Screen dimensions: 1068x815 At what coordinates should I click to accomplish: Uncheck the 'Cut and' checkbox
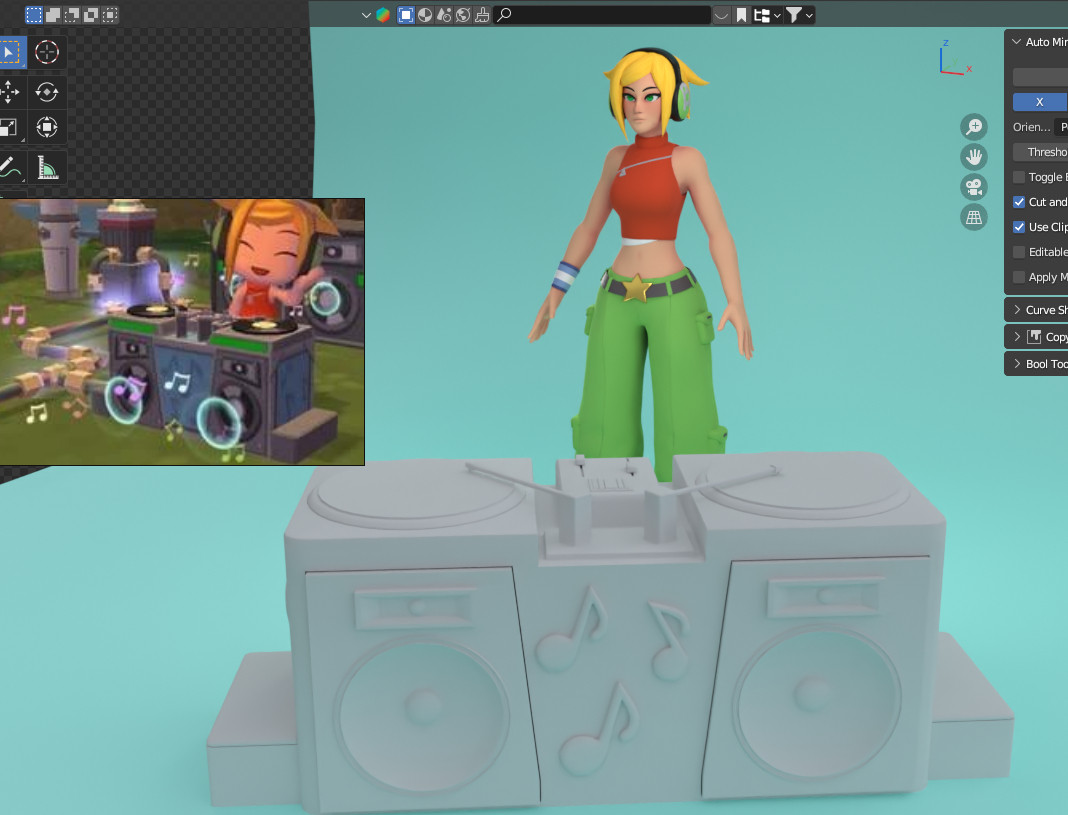(1019, 202)
